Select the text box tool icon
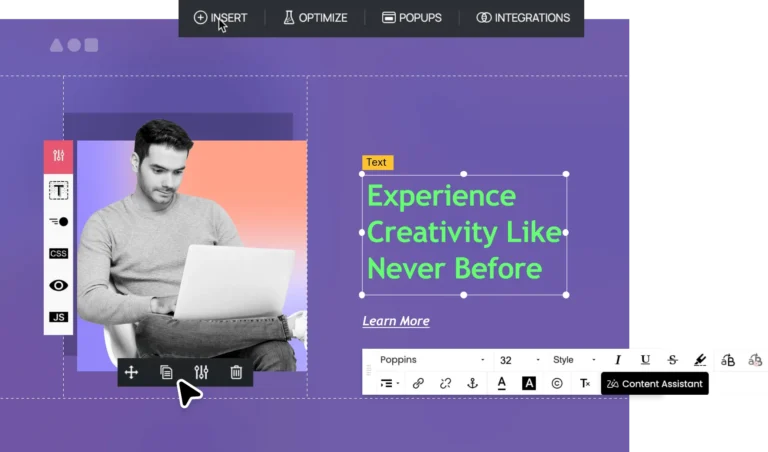 (59, 190)
